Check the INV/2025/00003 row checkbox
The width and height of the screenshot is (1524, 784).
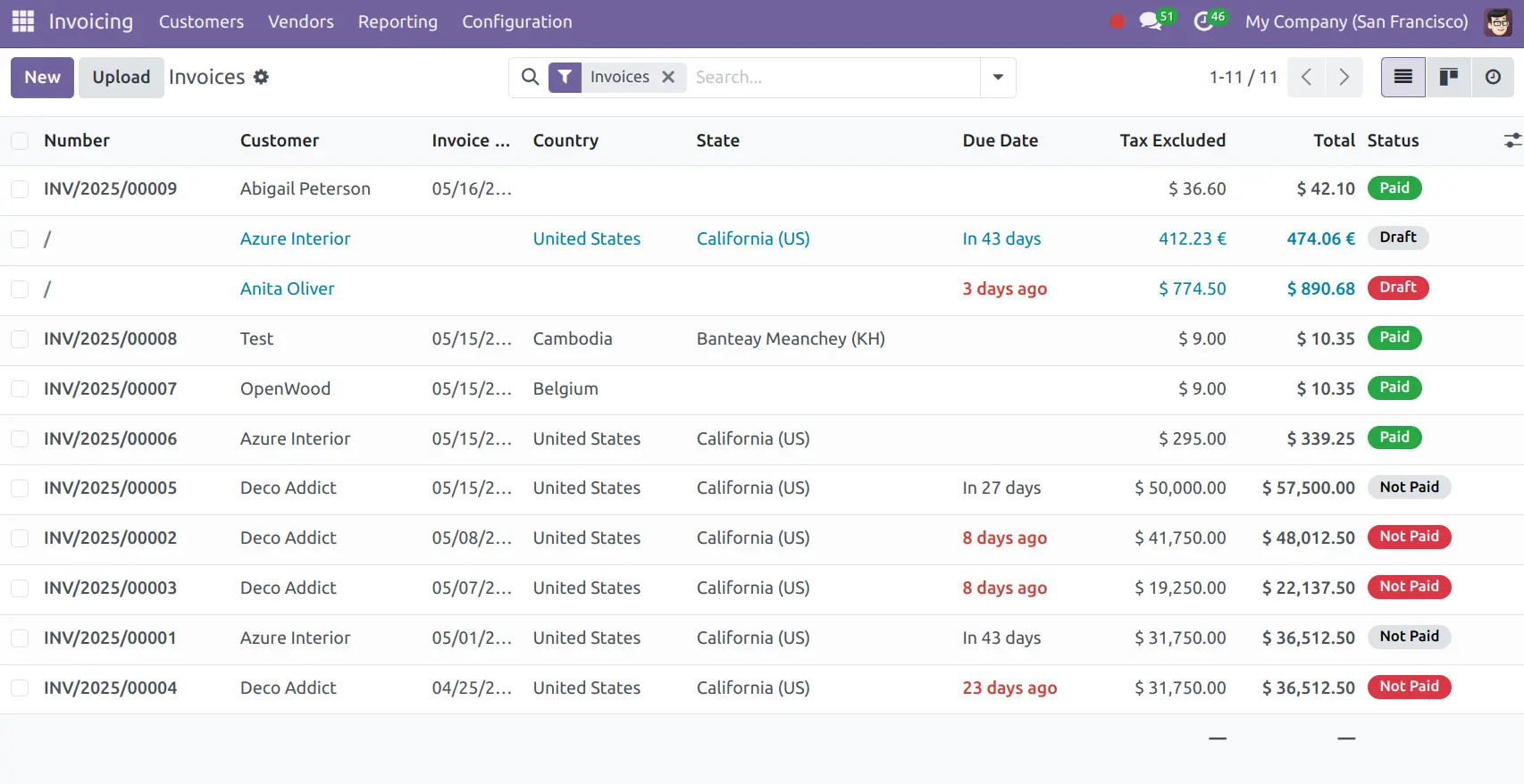click(20, 588)
